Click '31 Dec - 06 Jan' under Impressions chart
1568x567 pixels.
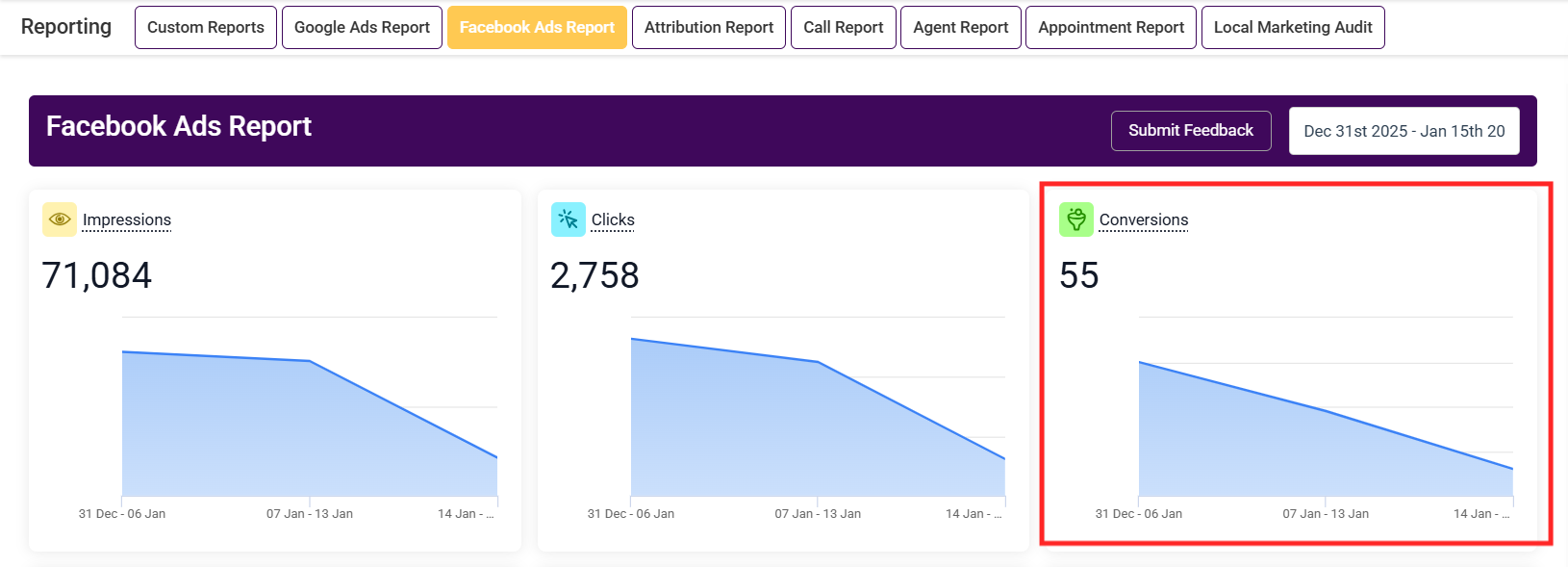click(122, 514)
